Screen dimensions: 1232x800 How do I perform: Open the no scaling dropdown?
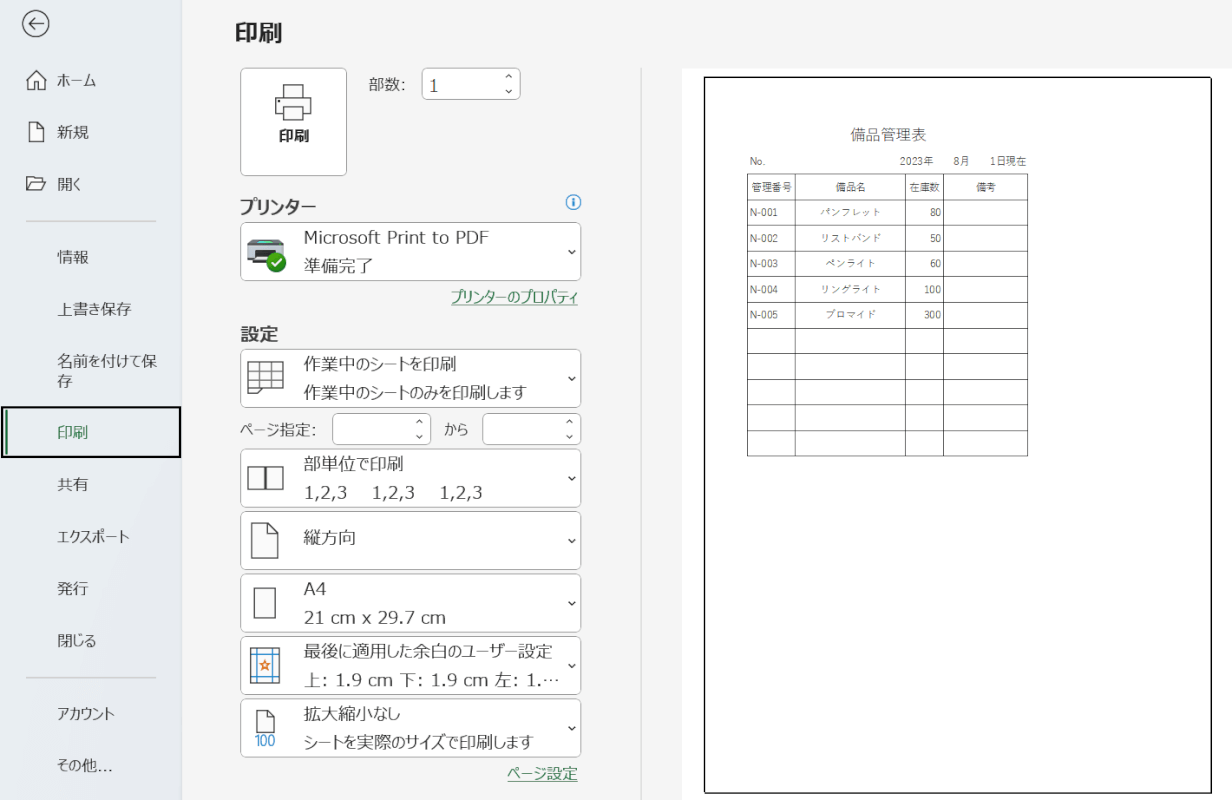tap(571, 728)
